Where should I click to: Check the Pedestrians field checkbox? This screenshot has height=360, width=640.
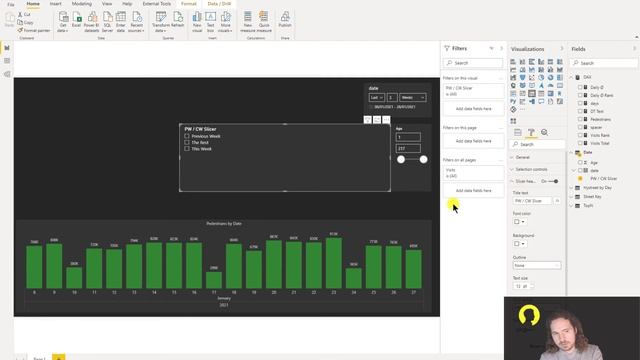580,119
